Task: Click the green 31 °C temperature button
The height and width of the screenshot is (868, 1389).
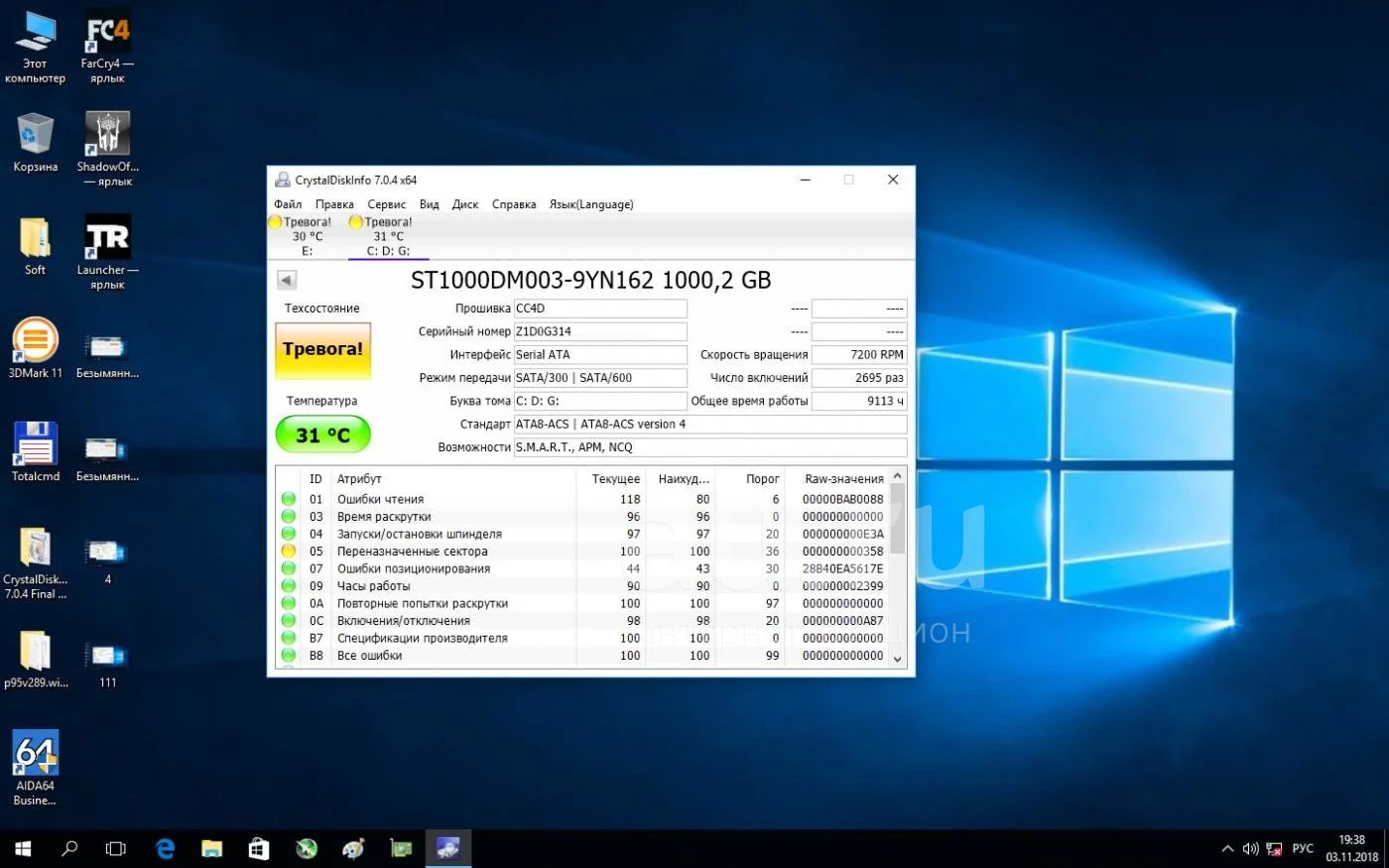Action: coord(322,434)
